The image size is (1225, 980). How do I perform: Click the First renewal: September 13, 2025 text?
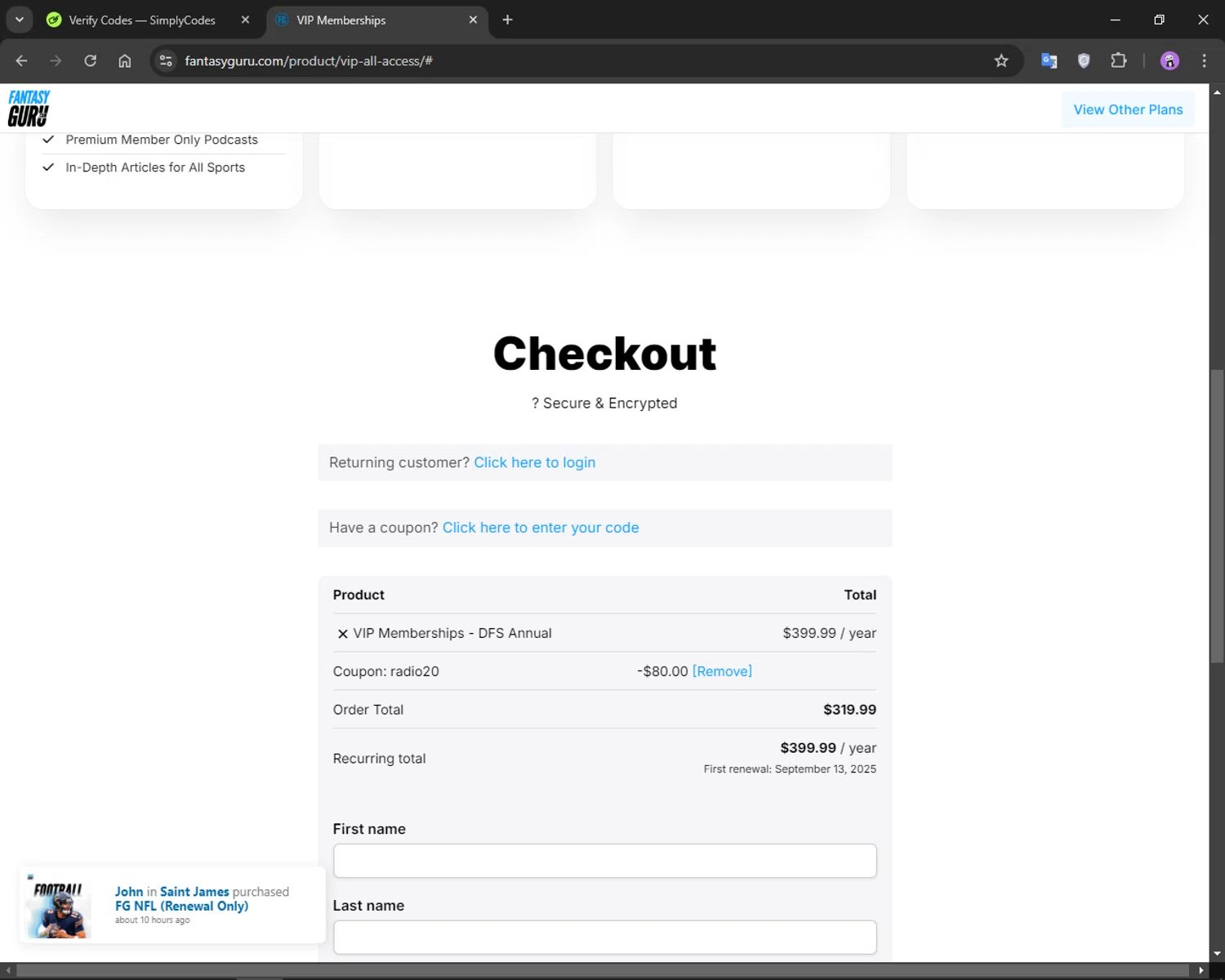790,769
